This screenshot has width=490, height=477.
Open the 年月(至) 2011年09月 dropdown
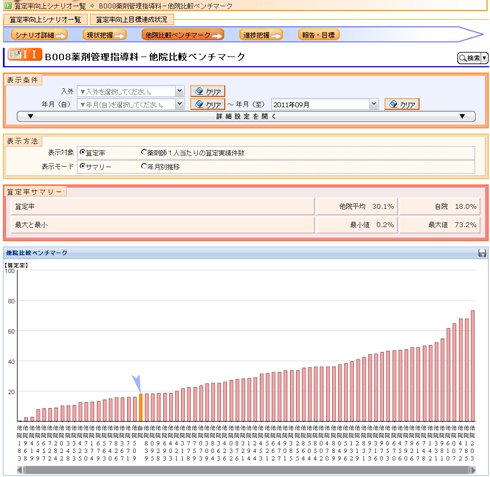point(374,104)
